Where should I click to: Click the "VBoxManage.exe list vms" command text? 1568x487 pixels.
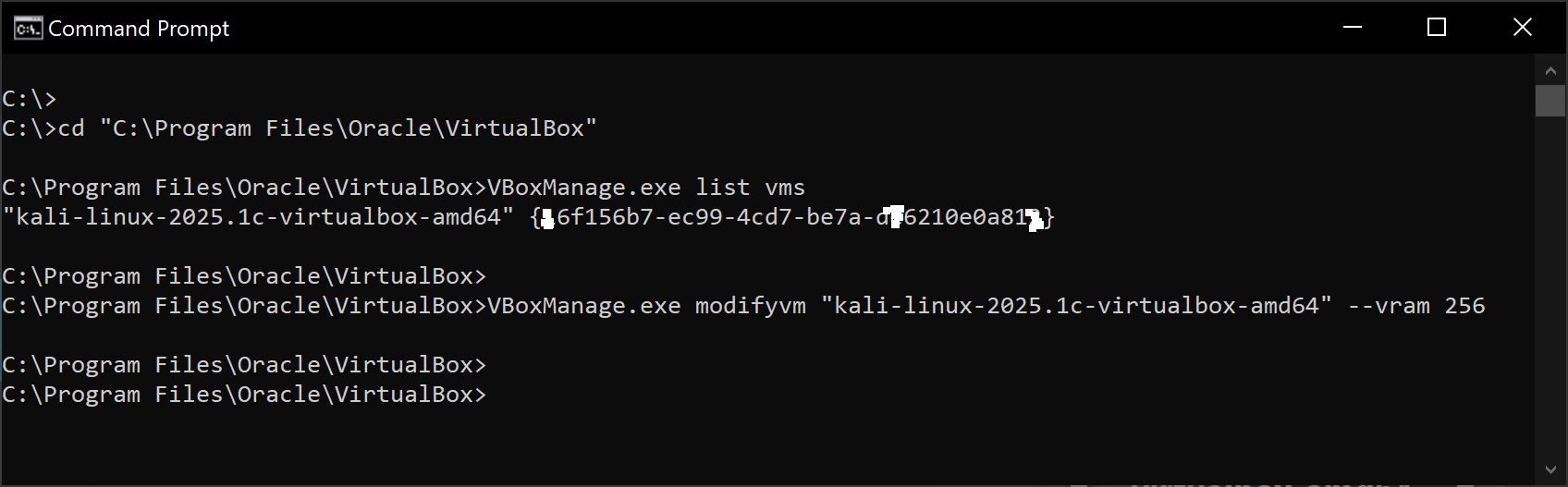646,188
